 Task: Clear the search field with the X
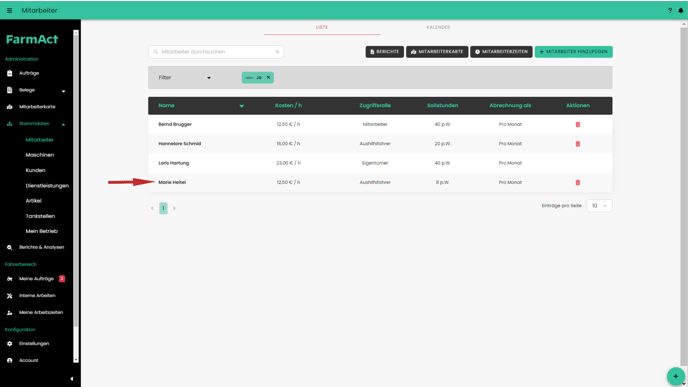[x=277, y=52]
